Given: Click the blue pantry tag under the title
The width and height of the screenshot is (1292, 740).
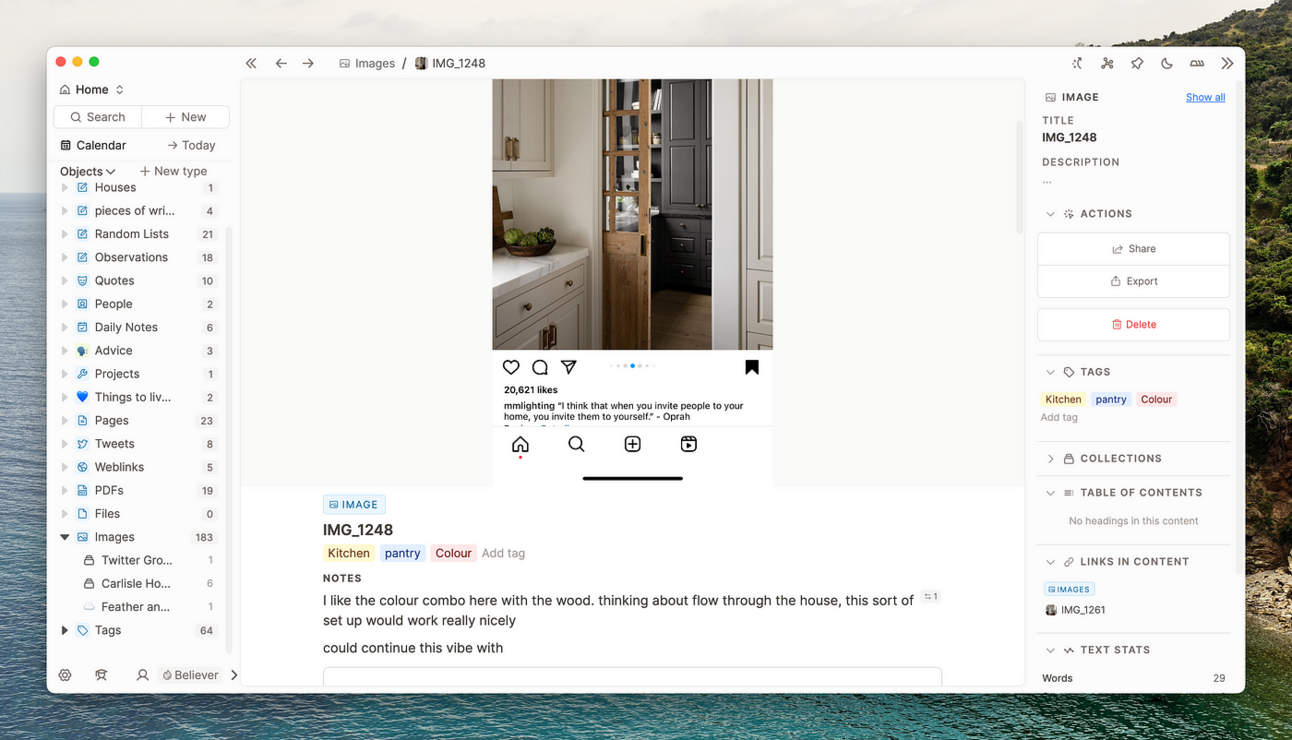Looking at the screenshot, I should point(402,553).
